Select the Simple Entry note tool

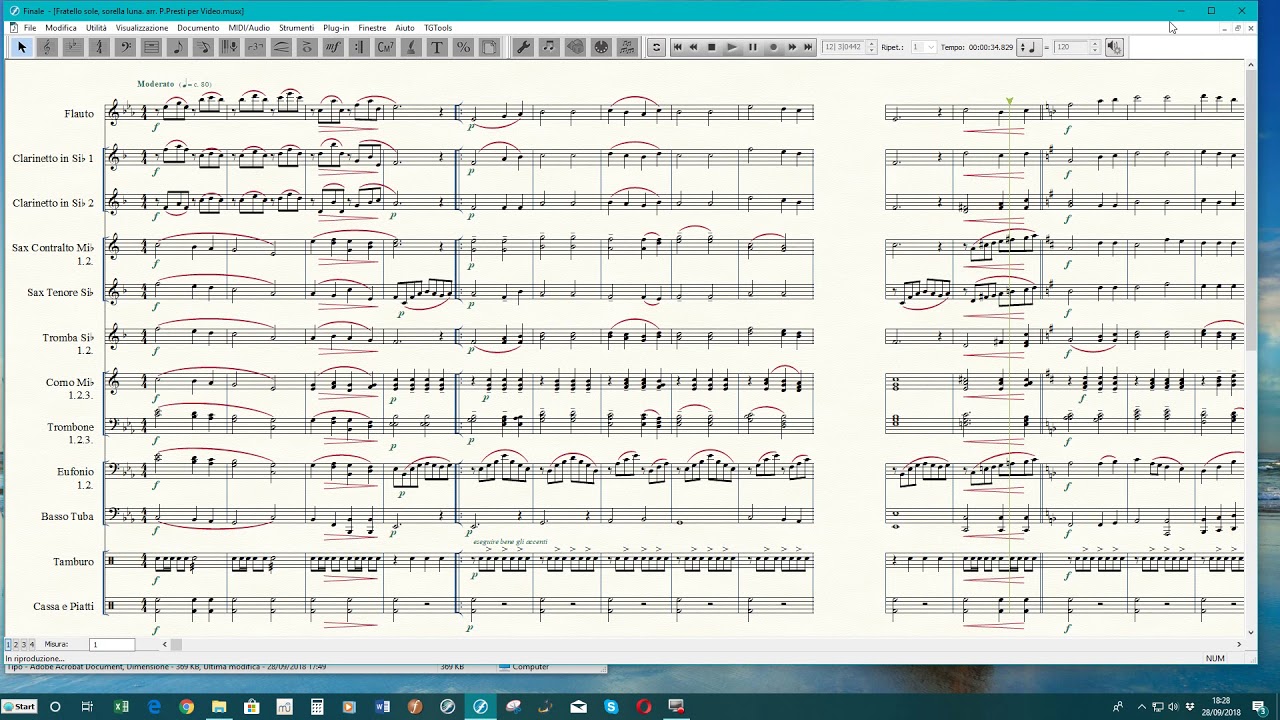pyautogui.click(x=177, y=47)
